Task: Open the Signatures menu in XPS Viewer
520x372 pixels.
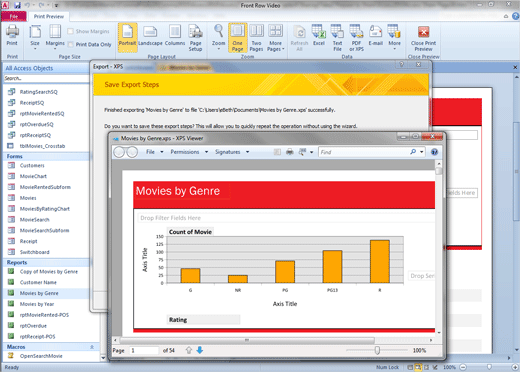Action: click(x=232, y=152)
